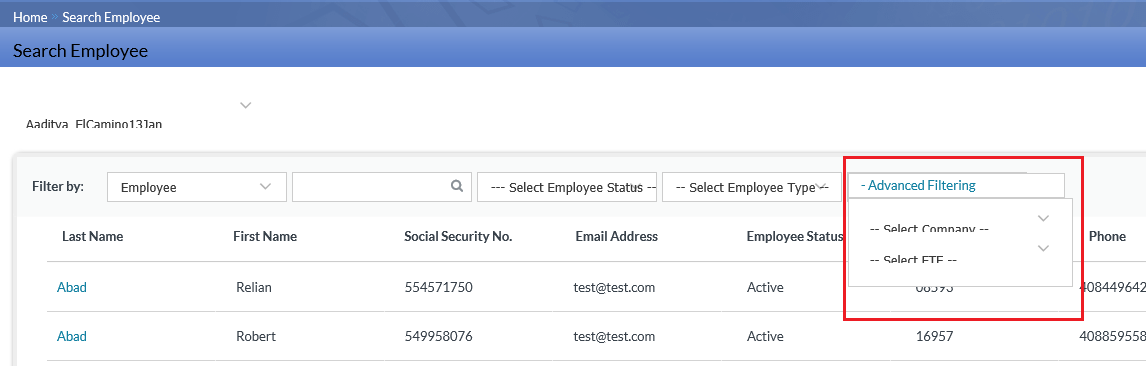This screenshot has width=1146, height=366.
Task: Sort by Employee Status column header
Action: tap(795, 236)
